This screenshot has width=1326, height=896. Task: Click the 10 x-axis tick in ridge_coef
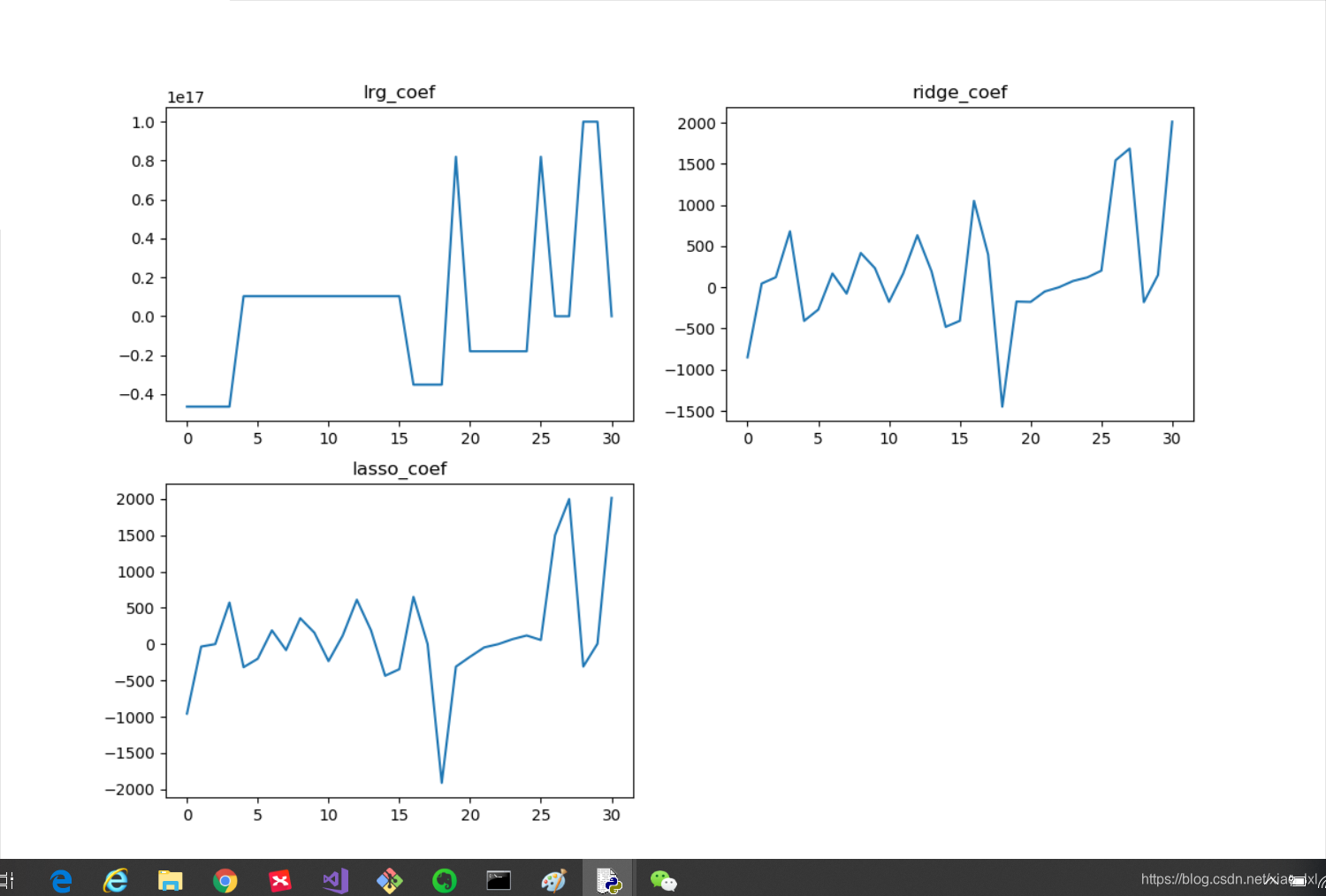[889, 438]
